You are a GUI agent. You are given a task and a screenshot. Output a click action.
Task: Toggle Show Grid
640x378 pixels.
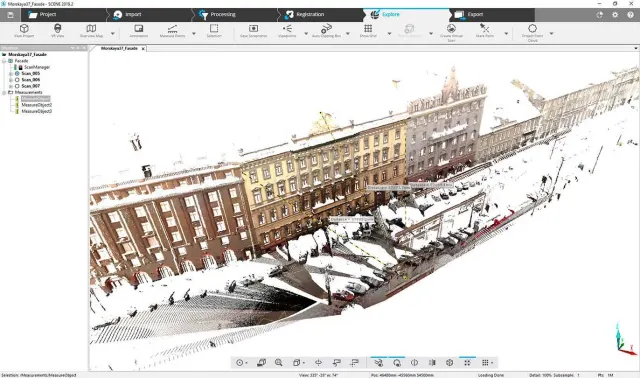(368, 31)
